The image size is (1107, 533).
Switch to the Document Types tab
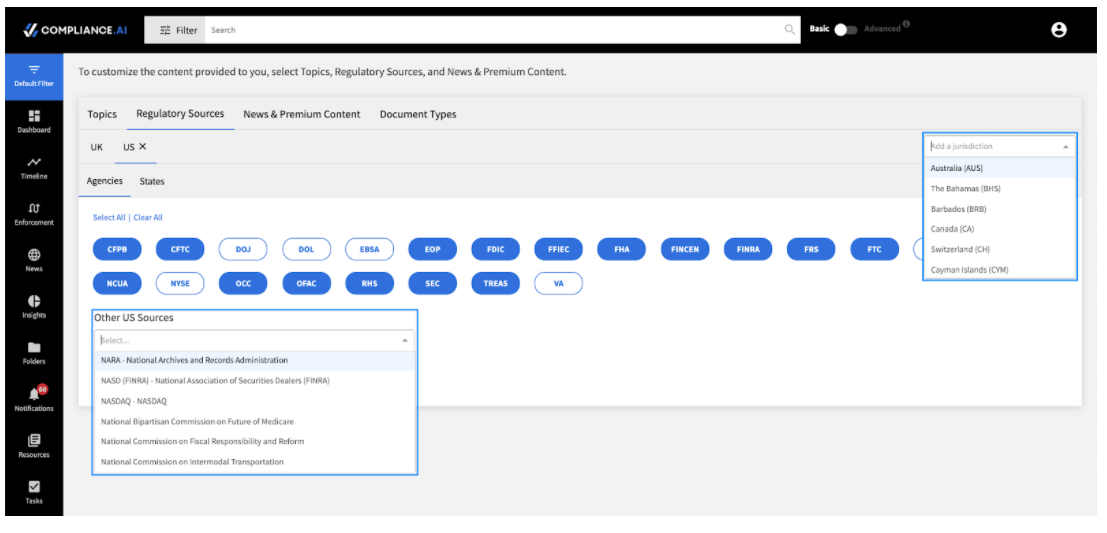418,114
